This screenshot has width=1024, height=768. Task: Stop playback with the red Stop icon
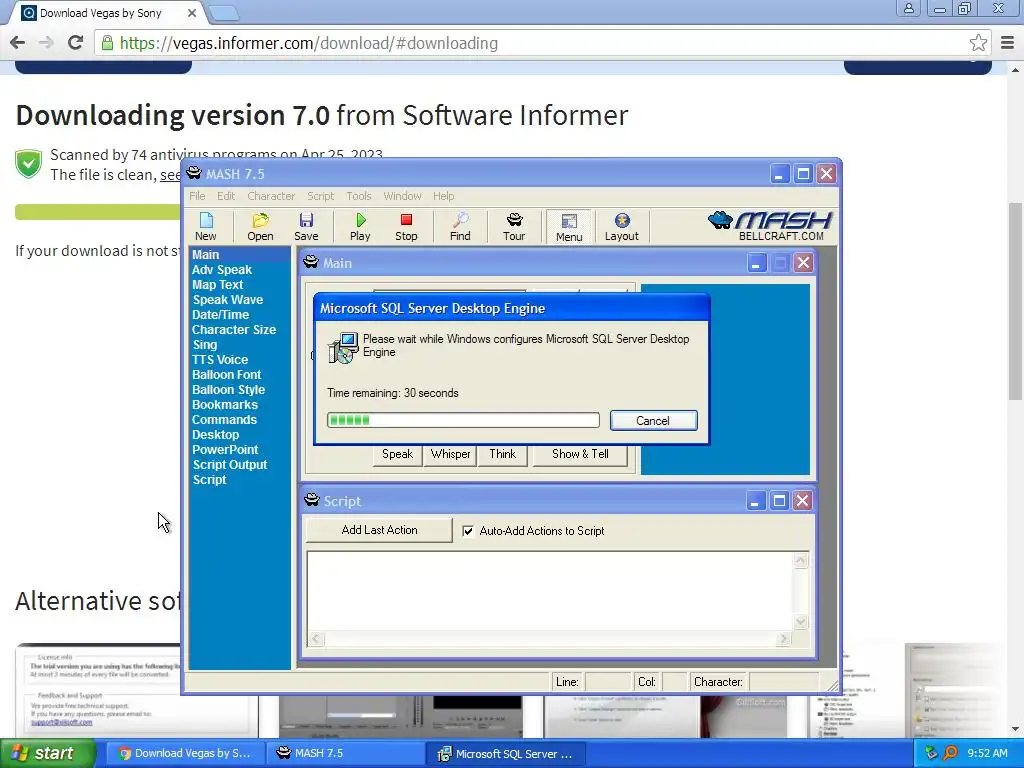point(406,227)
